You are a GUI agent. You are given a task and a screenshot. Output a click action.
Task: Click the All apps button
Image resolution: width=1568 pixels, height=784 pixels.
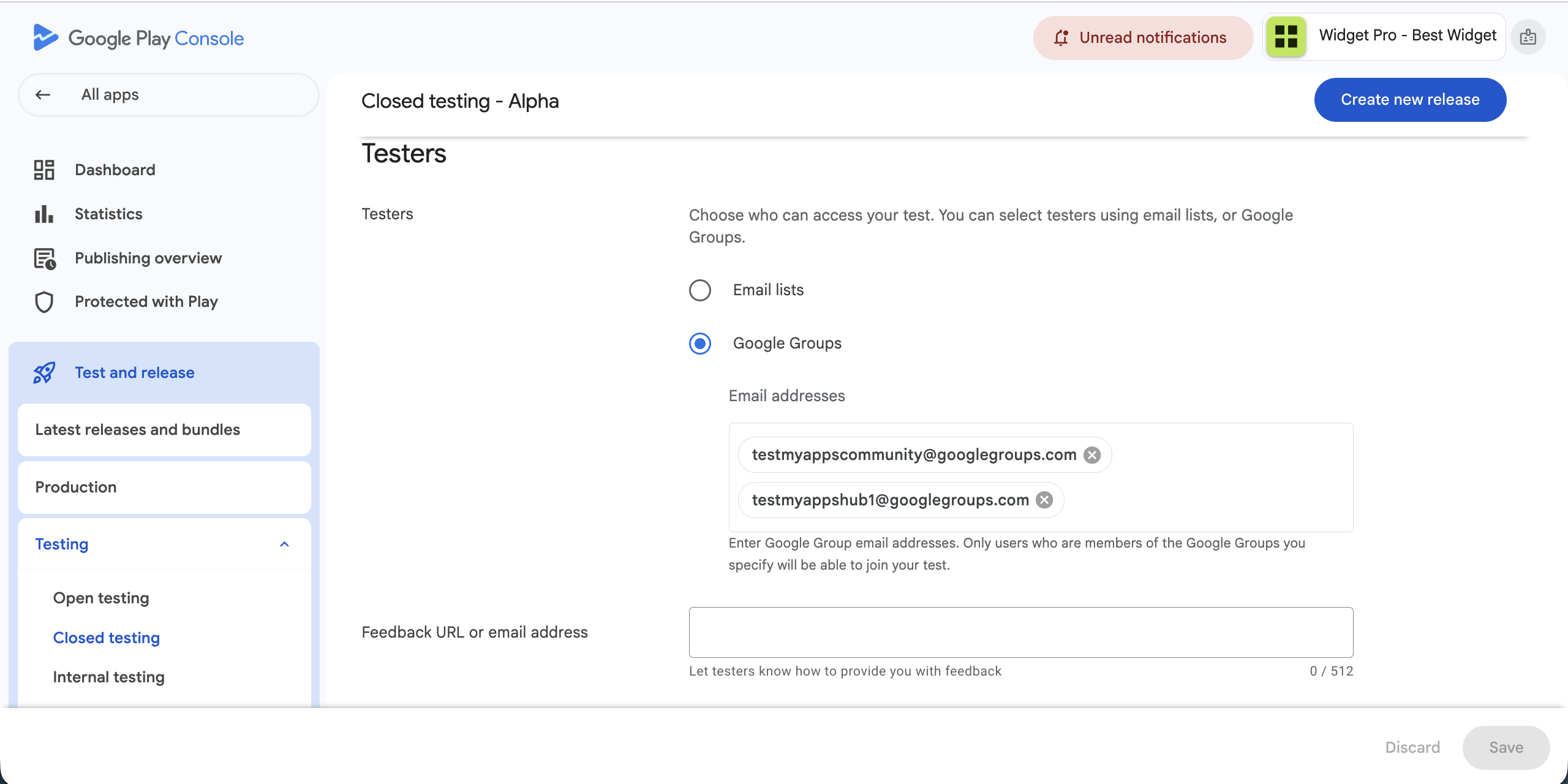pos(168,95)
